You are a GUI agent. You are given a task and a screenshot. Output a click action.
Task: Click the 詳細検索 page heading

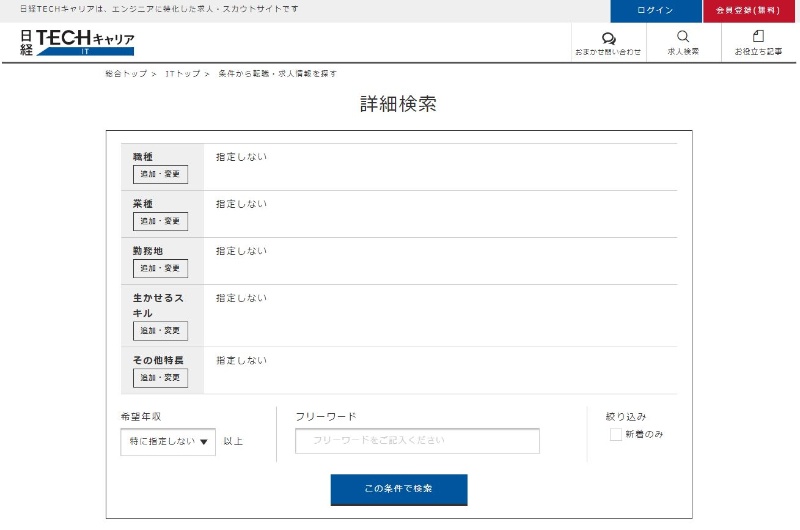pos(398,105)
